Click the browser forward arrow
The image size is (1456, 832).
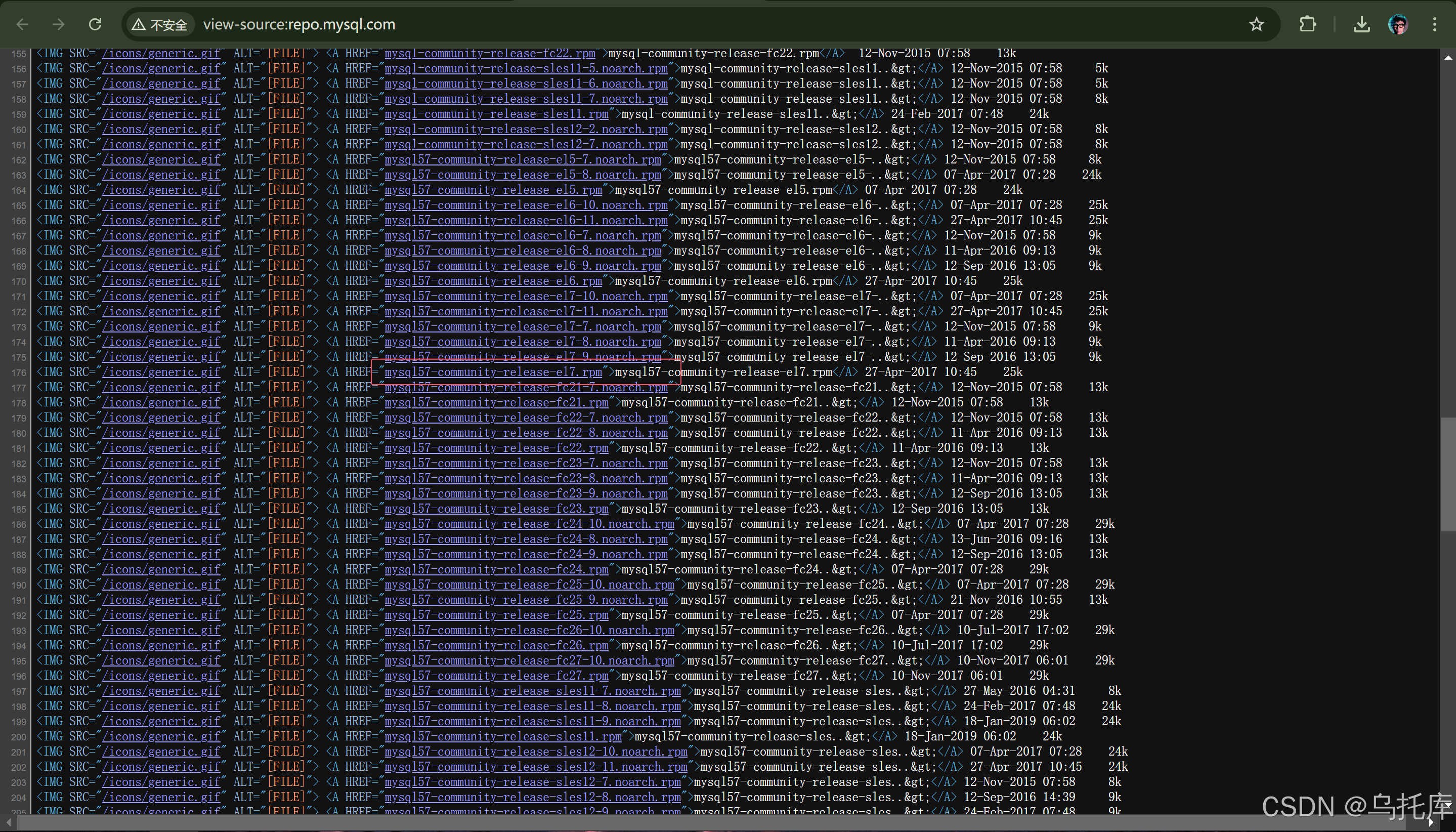[58, 25]
